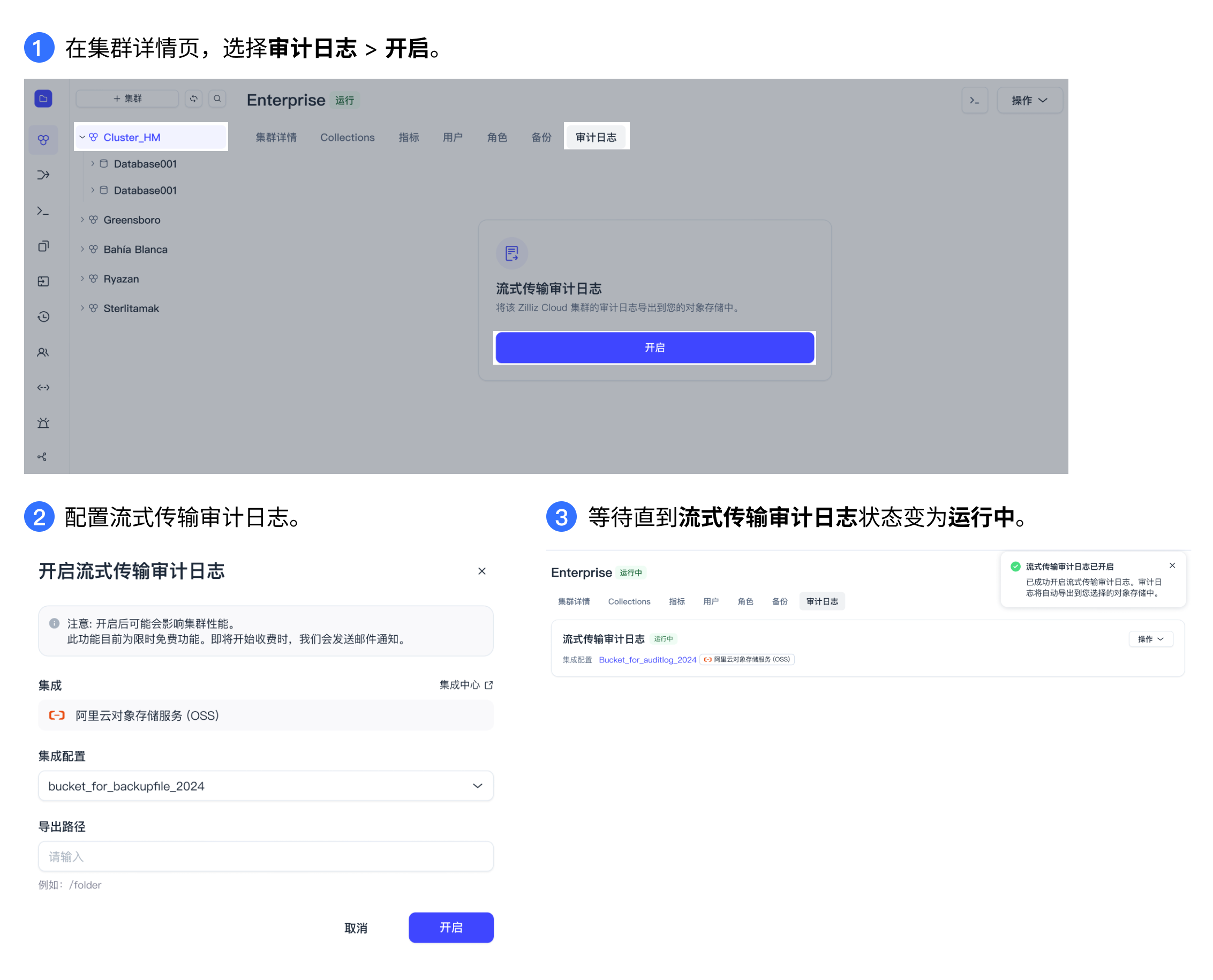This screenshot has height=980, width=1213.
Task: Select the 审计日志 tab in step 1
Action: click(596, 137)
